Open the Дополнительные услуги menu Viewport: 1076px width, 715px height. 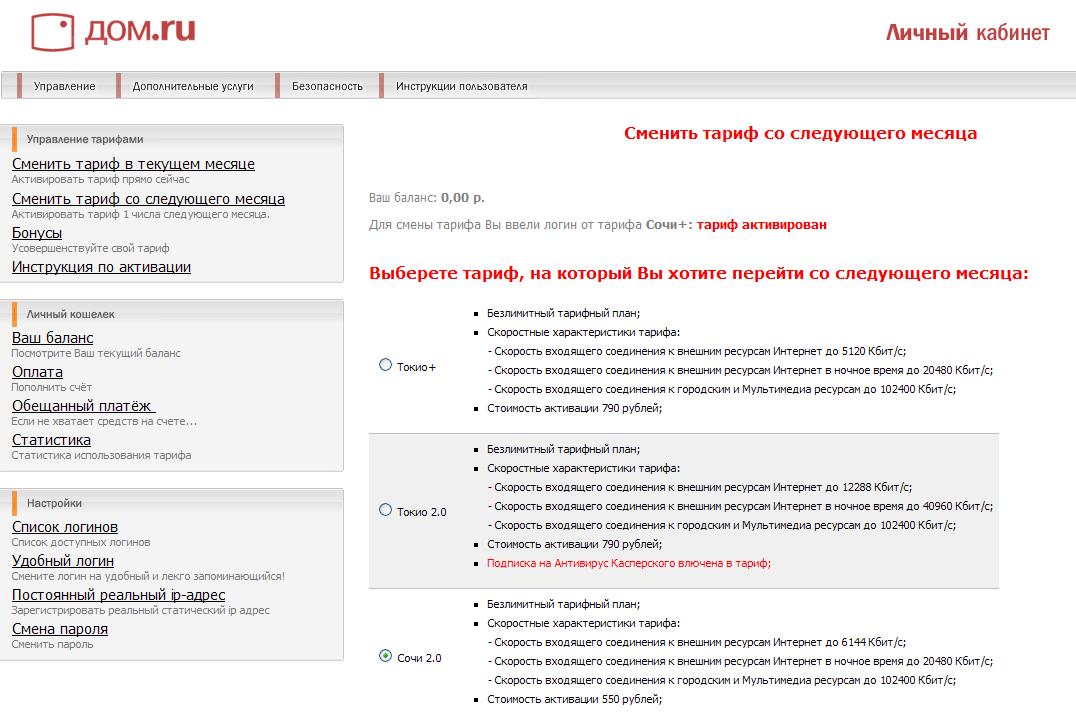193,86
